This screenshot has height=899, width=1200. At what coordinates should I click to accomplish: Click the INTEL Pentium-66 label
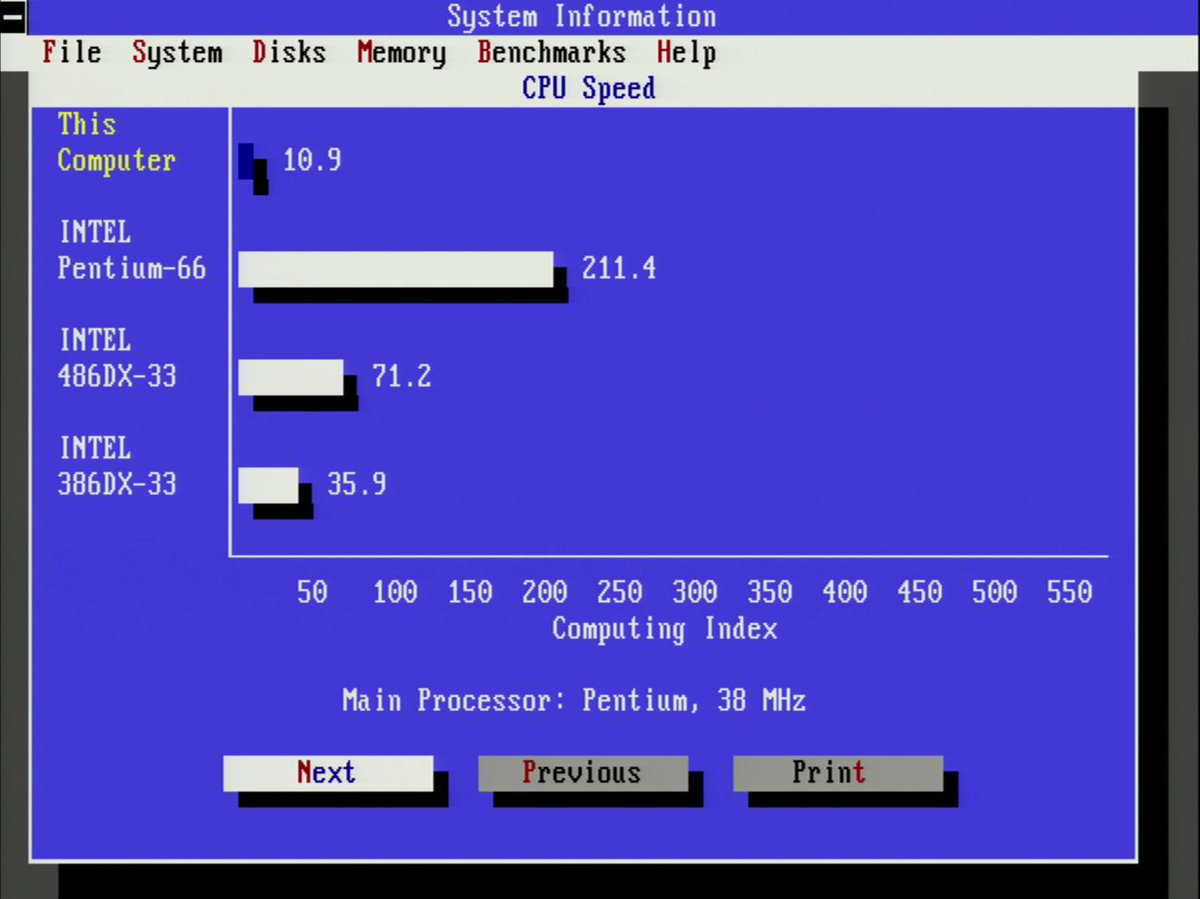tap(132, 250)
